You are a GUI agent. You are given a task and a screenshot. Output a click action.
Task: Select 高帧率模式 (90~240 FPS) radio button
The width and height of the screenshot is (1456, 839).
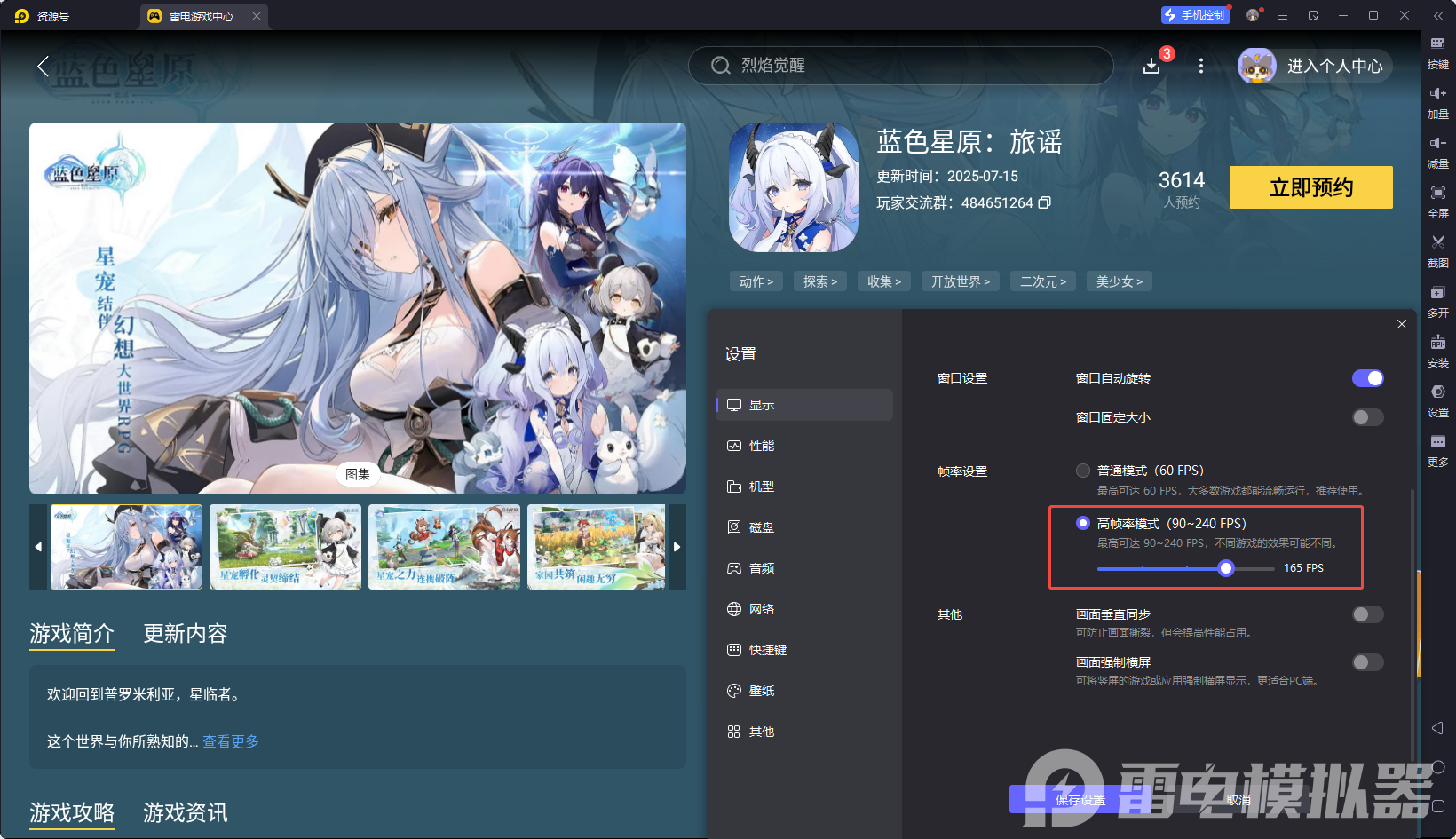[1083, 524]
